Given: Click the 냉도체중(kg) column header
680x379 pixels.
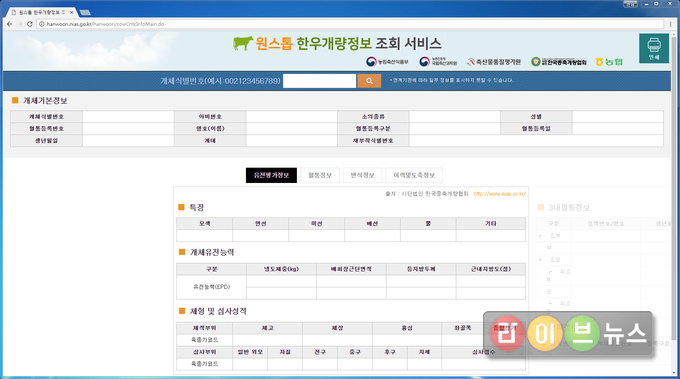Looking at the screenshot, I should click(x=281, y=269).
